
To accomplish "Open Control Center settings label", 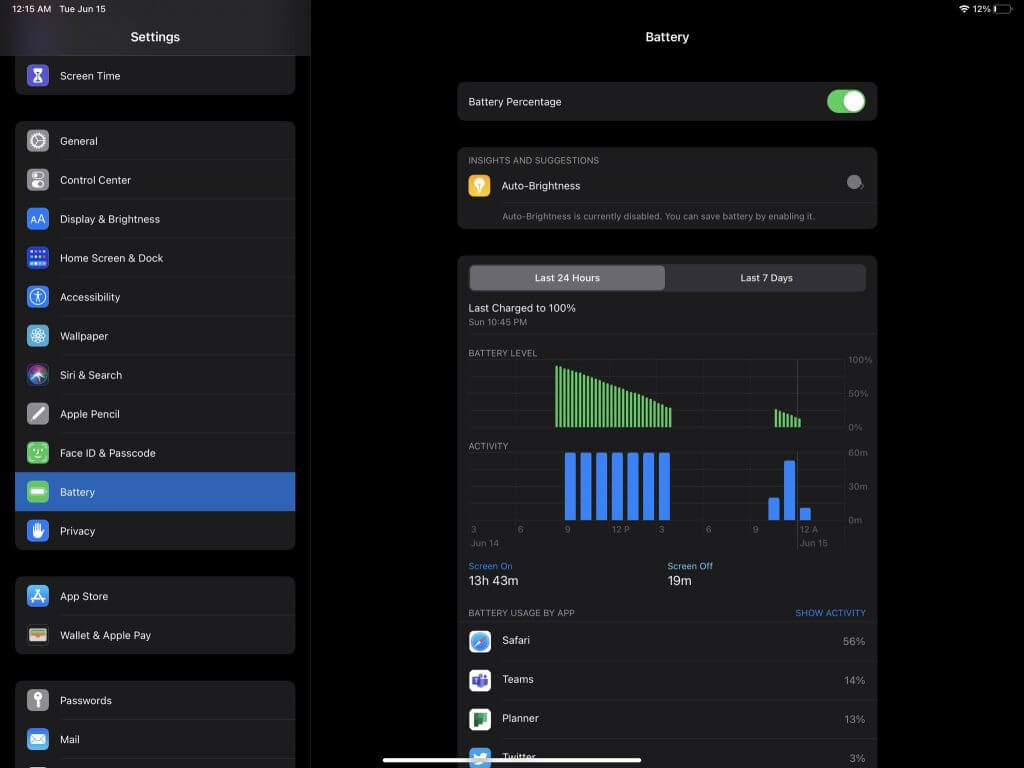I will pos(95,180).
